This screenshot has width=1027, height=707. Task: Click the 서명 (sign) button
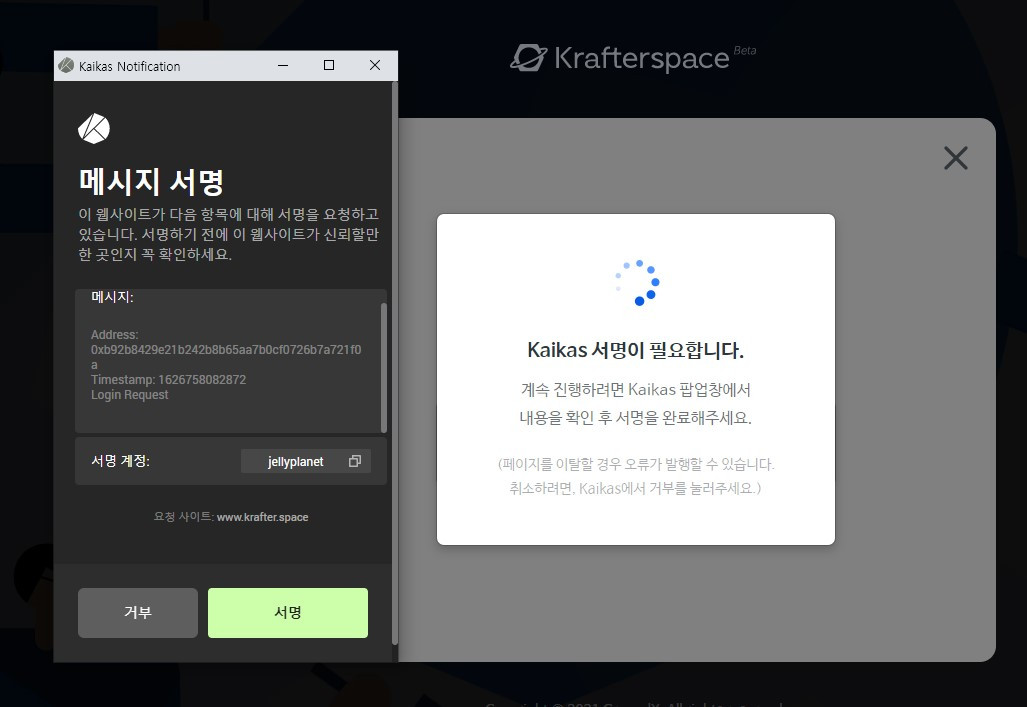tap(288, 613)
